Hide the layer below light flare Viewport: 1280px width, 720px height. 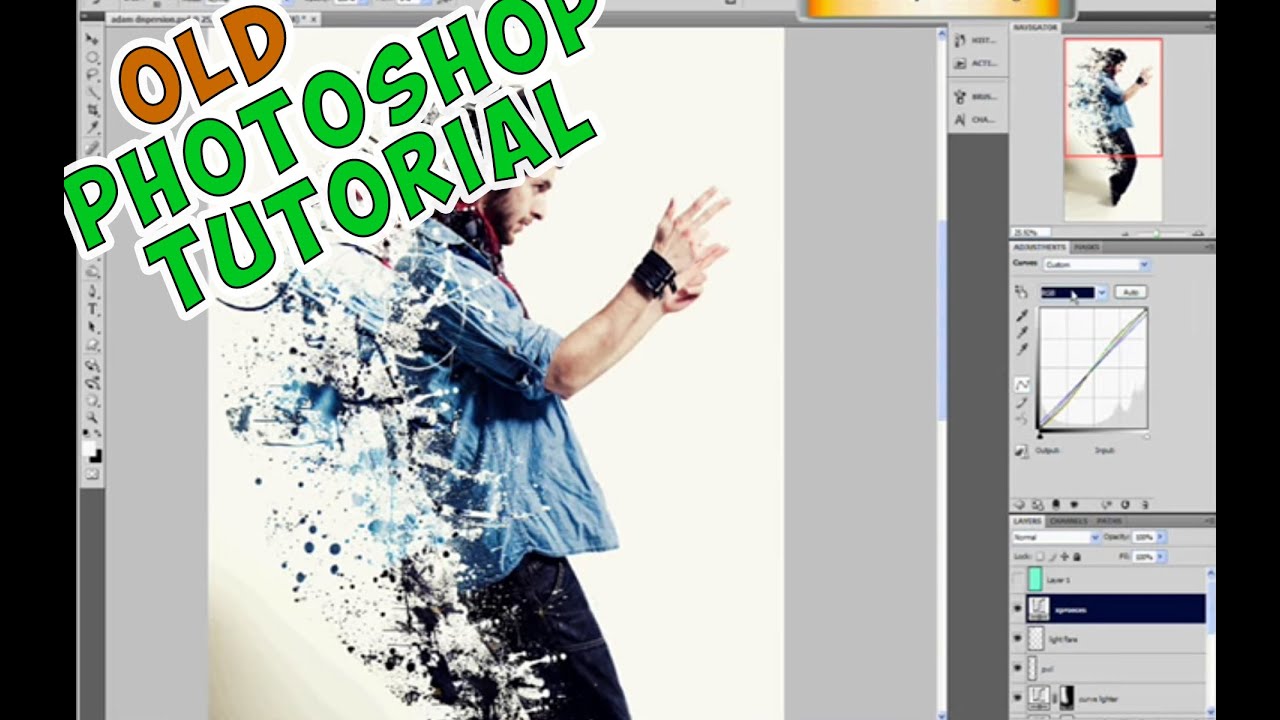click(1018, 667)
